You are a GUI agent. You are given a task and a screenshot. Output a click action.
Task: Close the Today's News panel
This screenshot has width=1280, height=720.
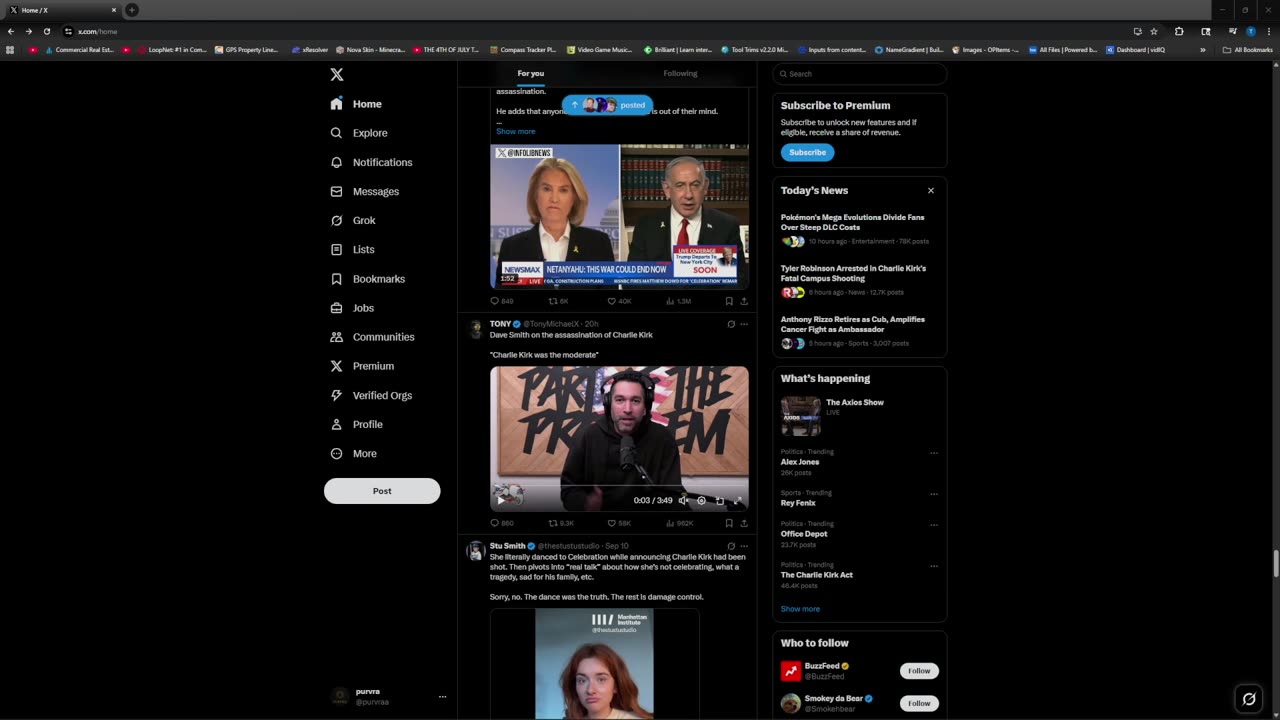(x=931, y=190)
